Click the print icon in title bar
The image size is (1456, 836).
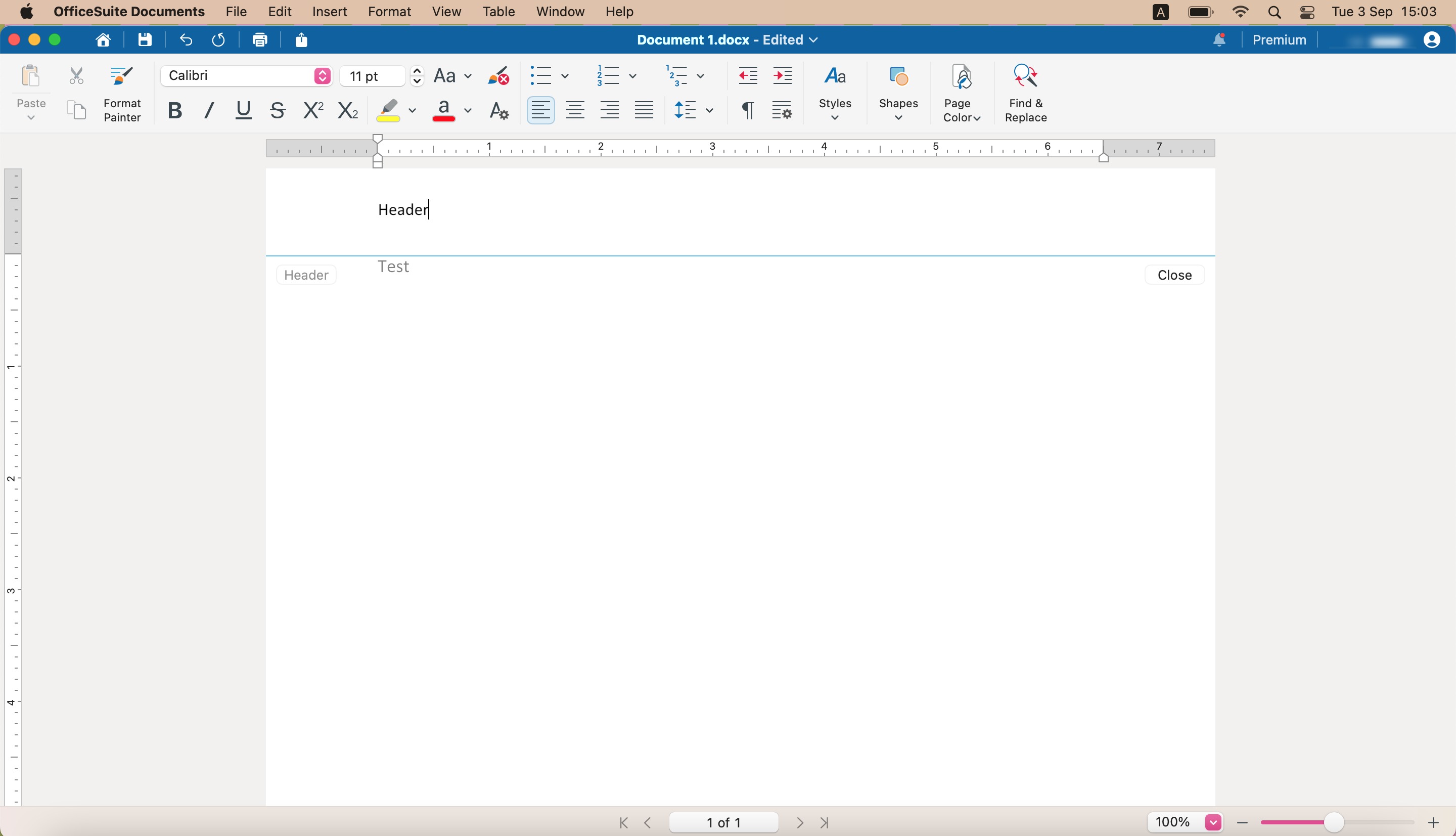(260, 39)
